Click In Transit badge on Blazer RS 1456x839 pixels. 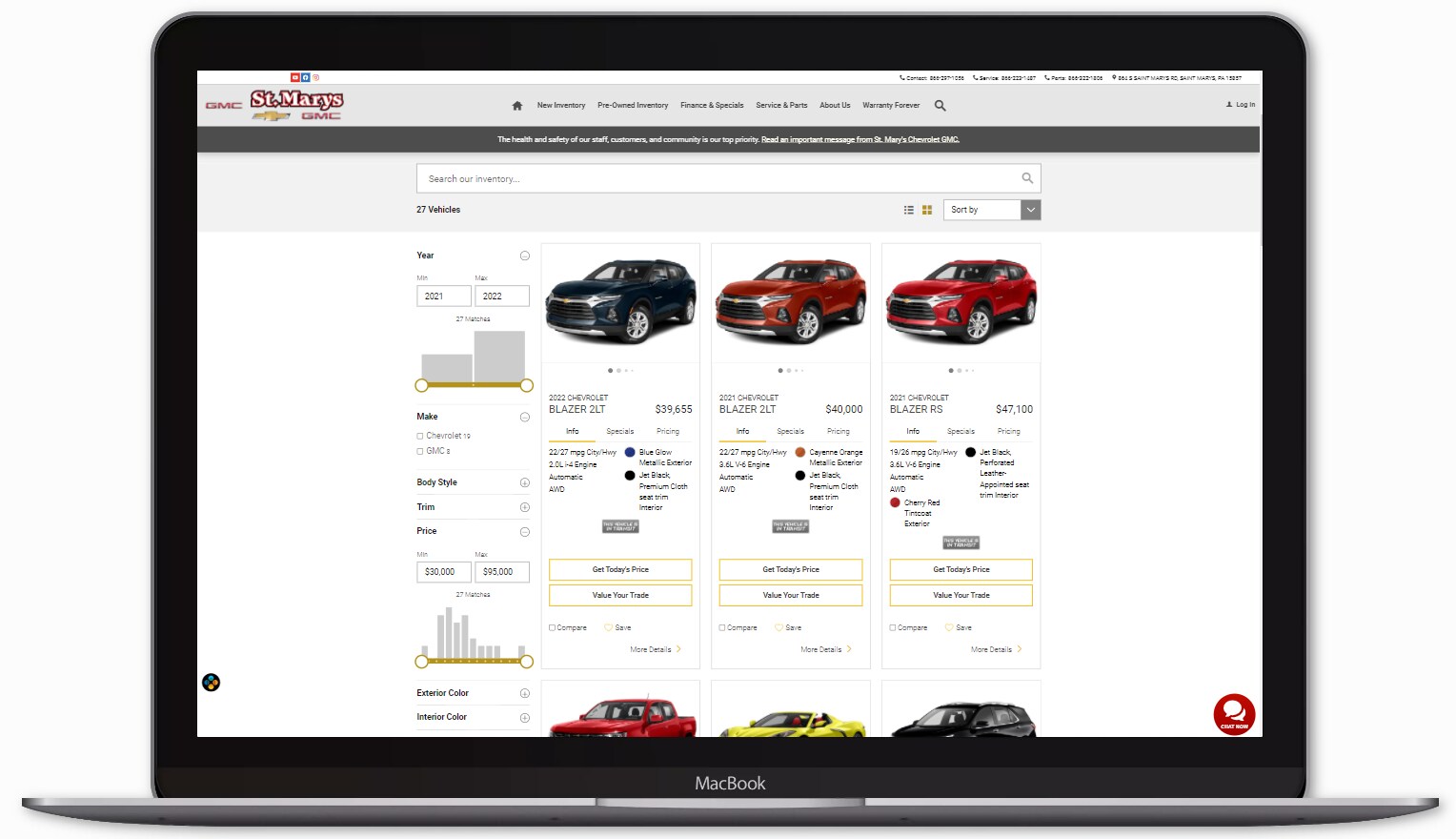[961, 542]
